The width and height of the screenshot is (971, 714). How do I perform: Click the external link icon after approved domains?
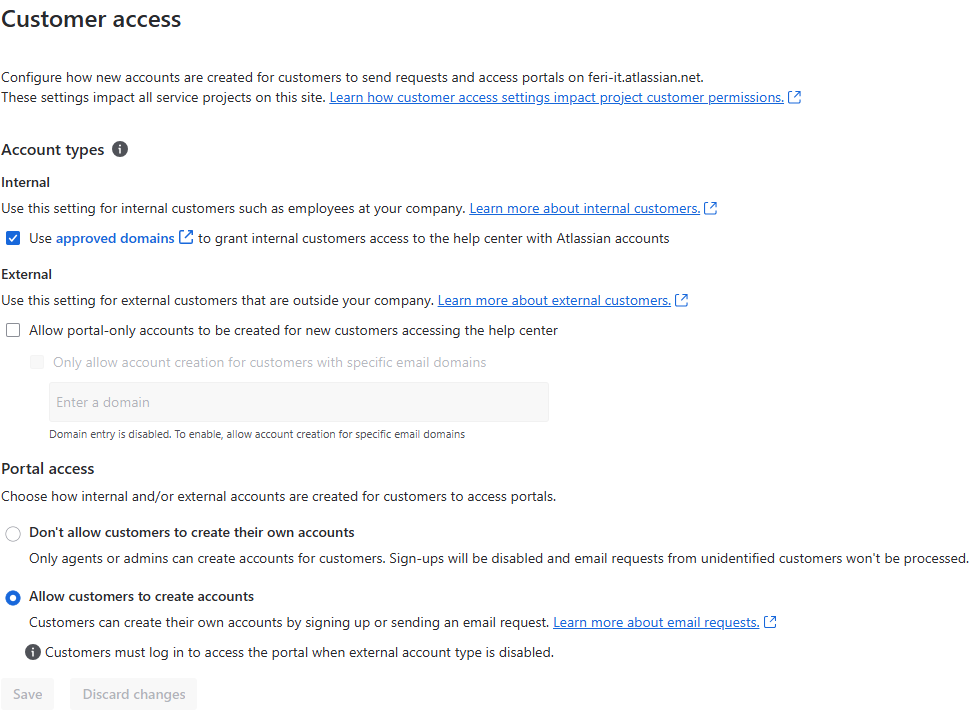[x=186, y=237]
